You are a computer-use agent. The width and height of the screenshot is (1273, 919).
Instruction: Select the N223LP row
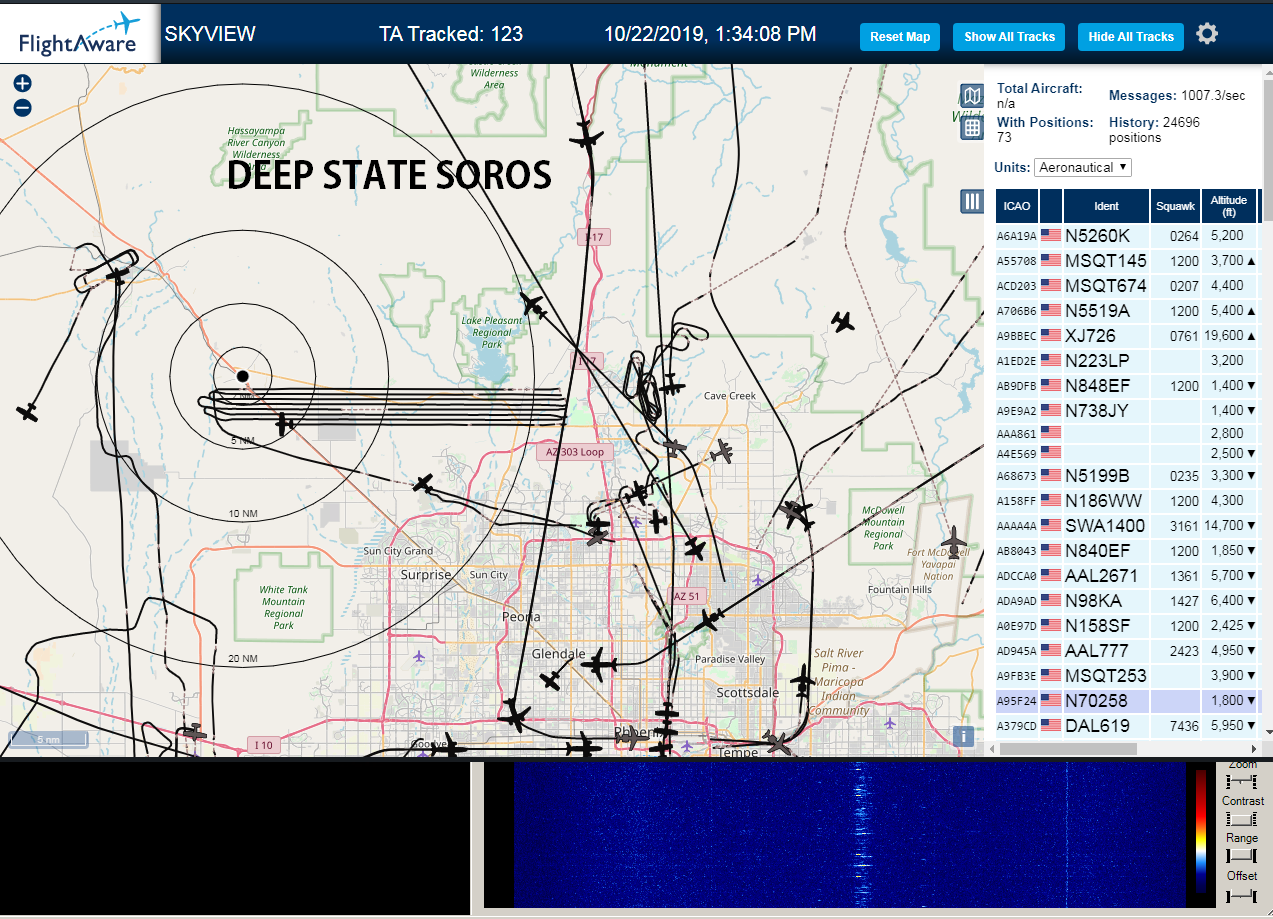point(1127,360)
